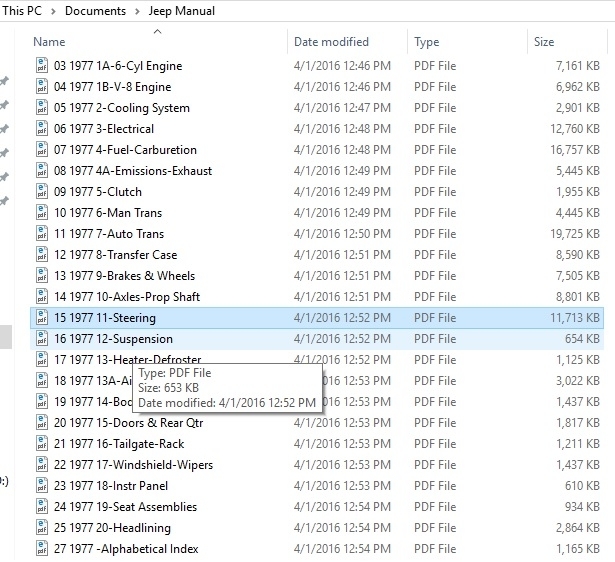The image size is (615, 562).
Task: Click PDF icon of the 18 1977 13A file
Action: [x=42, y=380]
